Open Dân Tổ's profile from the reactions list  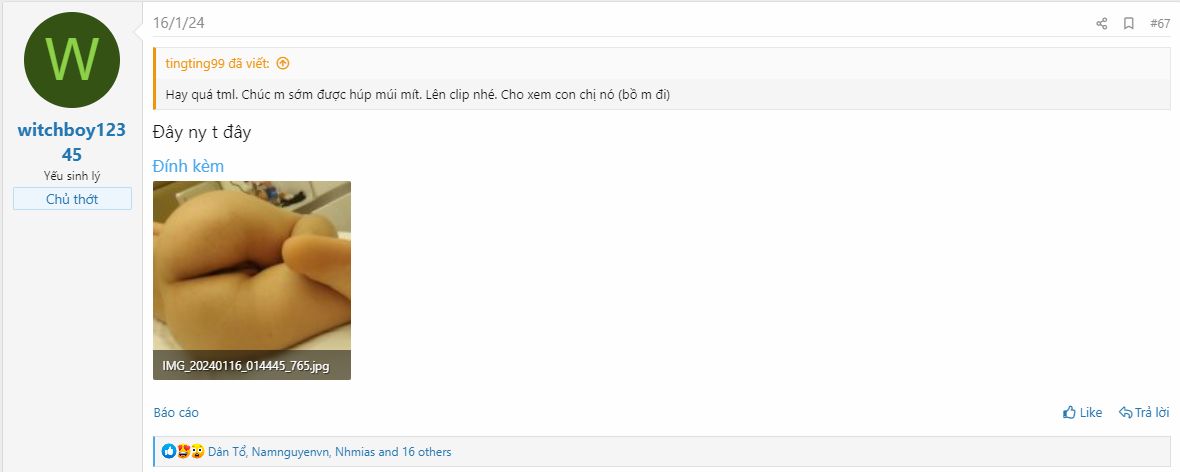pos(226,452)
